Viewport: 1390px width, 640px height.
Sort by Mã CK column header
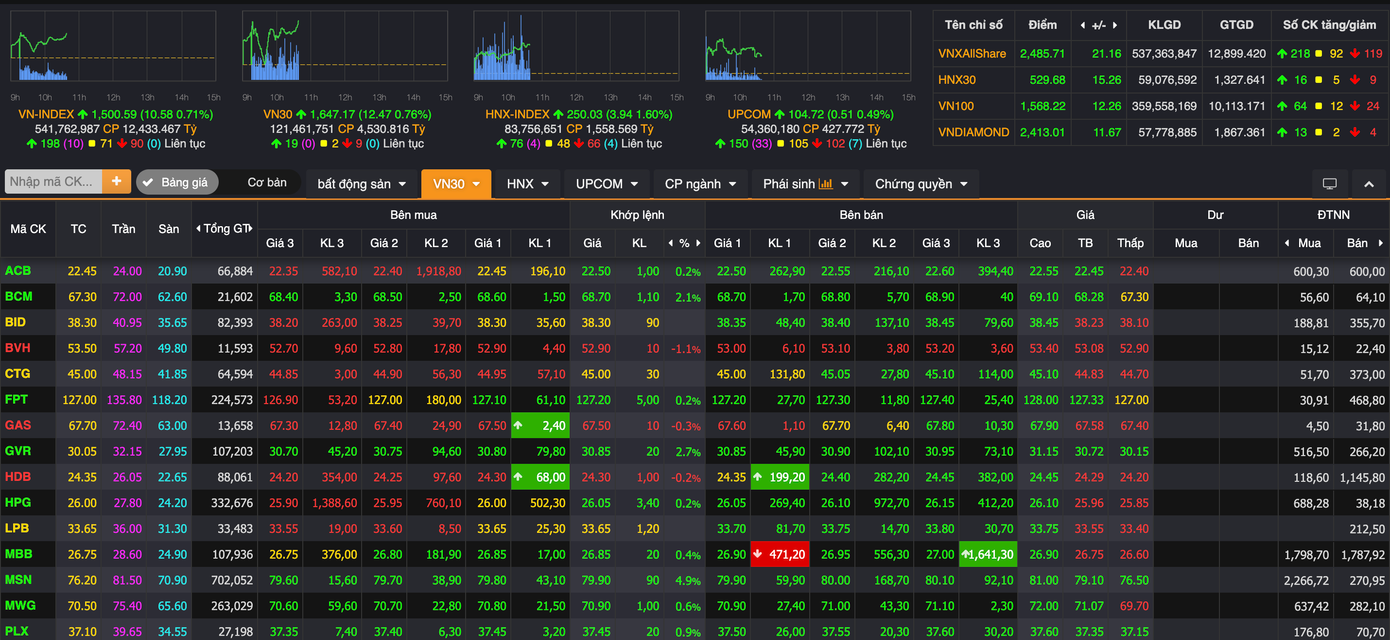[28, 229]
